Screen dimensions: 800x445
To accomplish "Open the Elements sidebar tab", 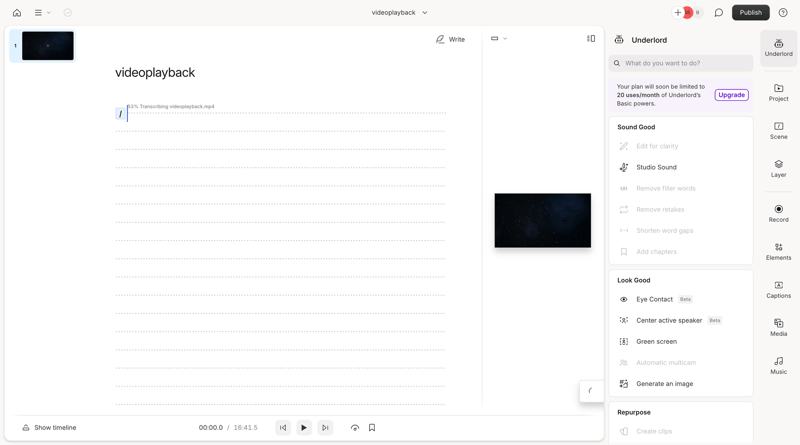I will [x=779, y=252].
